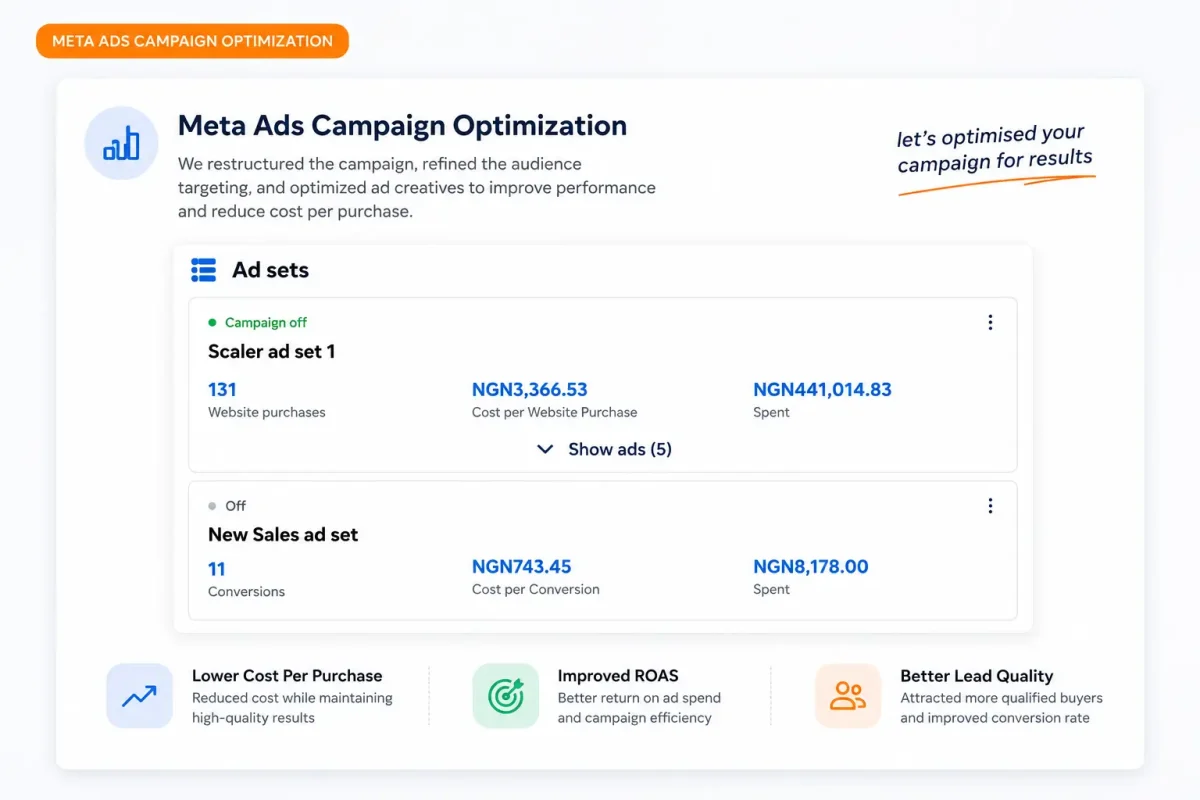The width and height of the screenshot is (1200, 800).
Task: Click the Meta Ads Campaign Optimization heading
Action: [402, 126]
